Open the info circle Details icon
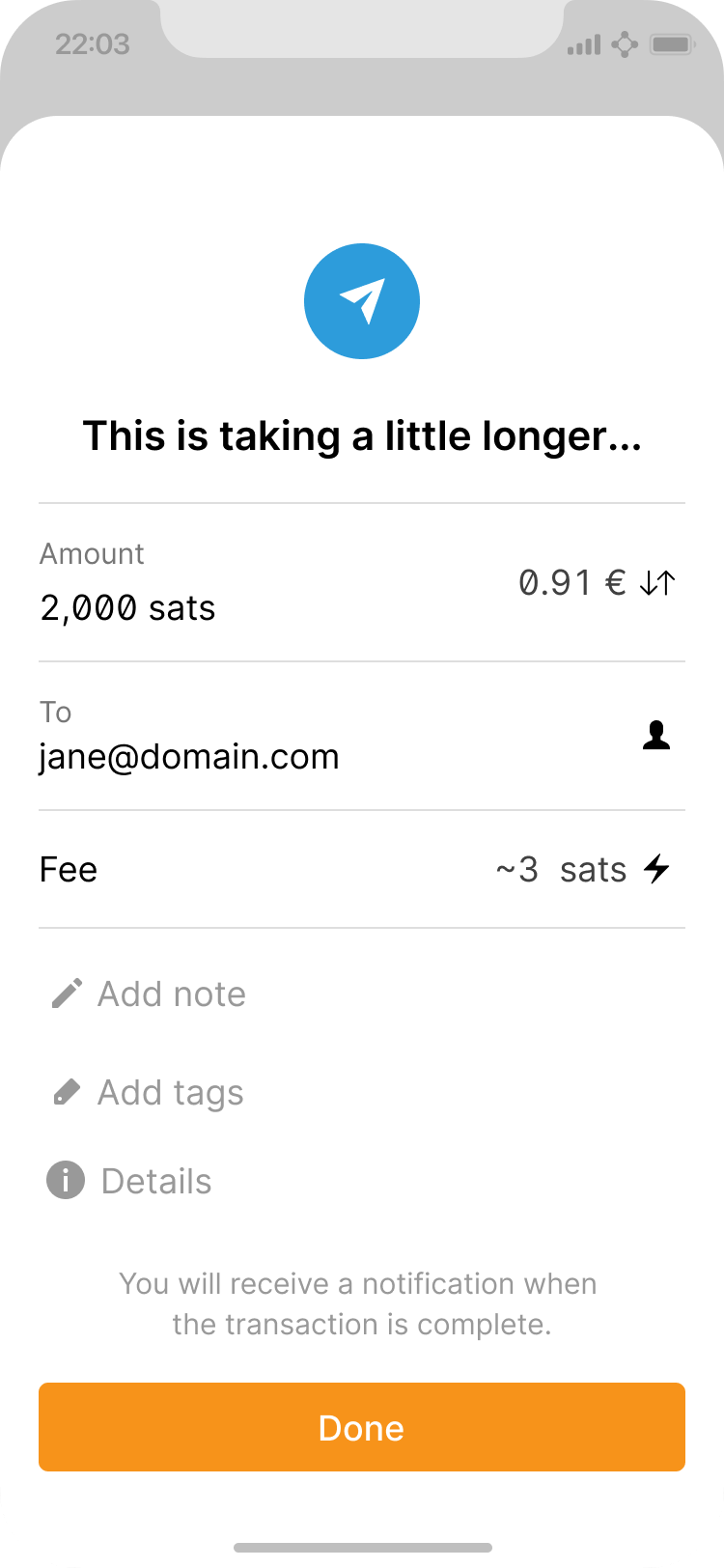This screenshot has height=1568, width=724. [x=66, y=1181]
